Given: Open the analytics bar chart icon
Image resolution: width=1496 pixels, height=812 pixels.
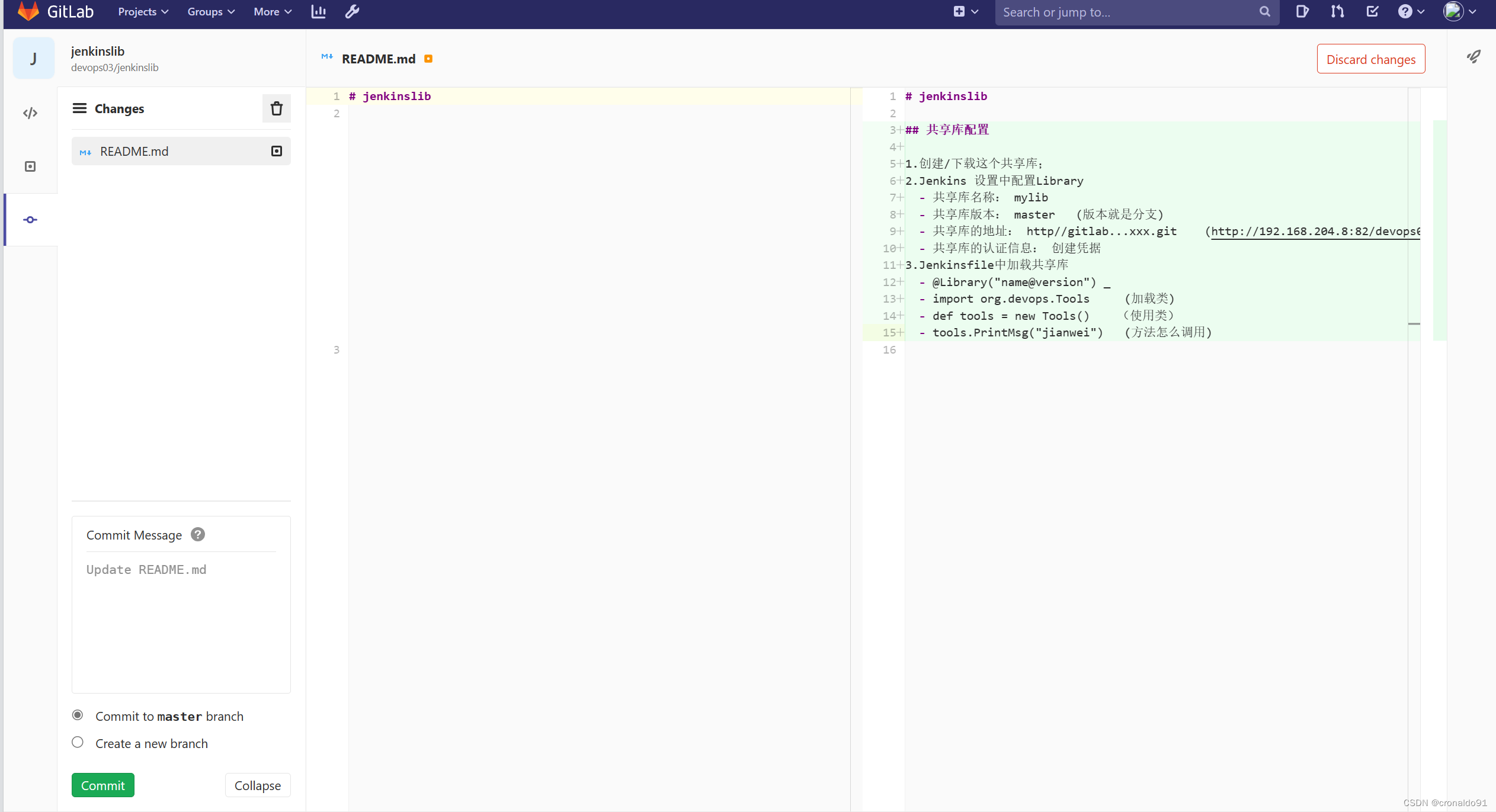Looking at the screenshot, I should point(319,12).
